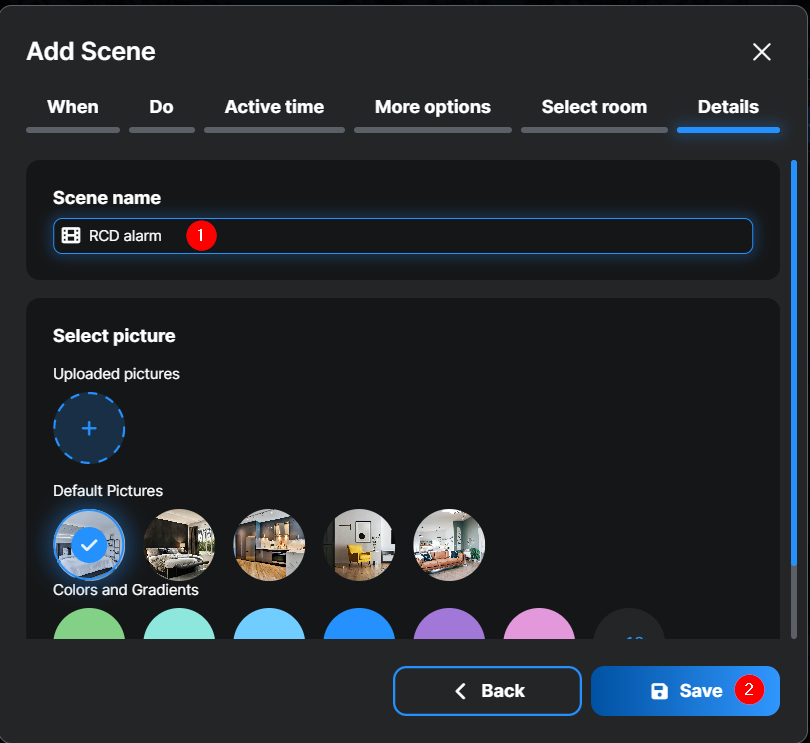Image resolution: width=810 pixels, height=743 pixels.
Task: Switch to the When tab
Action: point(73,107)
